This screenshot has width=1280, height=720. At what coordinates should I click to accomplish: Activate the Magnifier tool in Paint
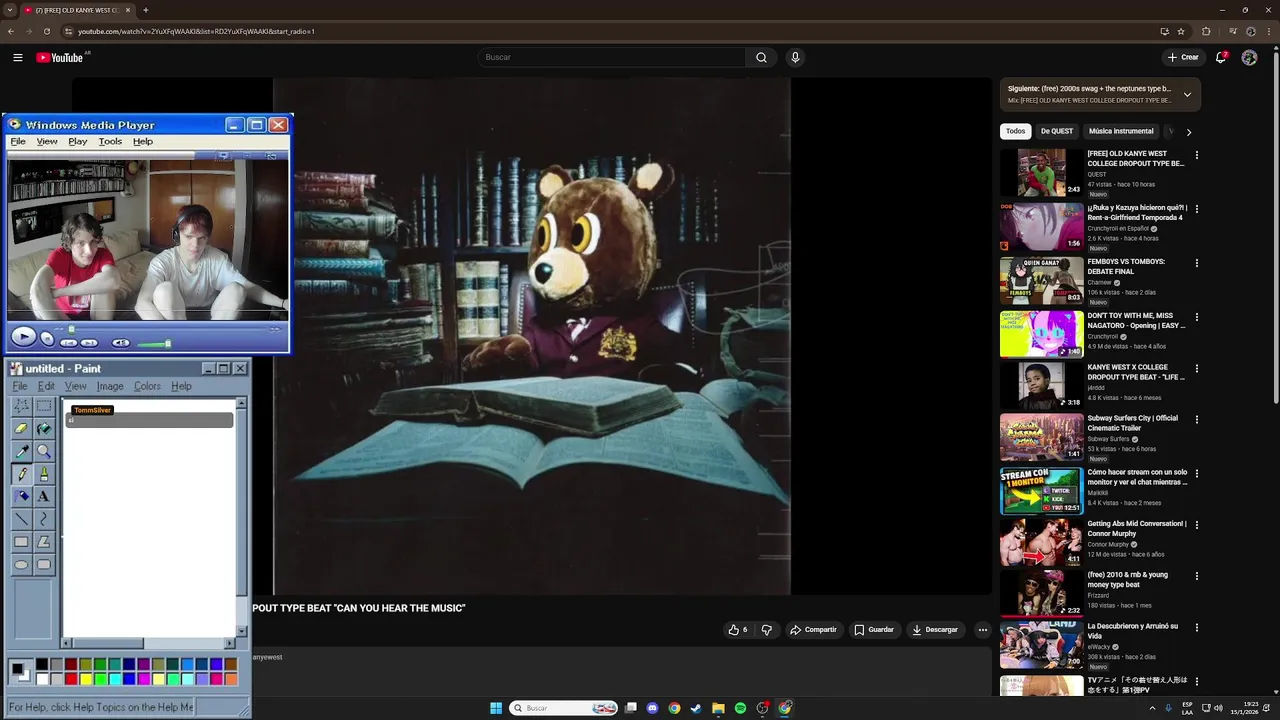pyautogui.click(x=44, y=452)
